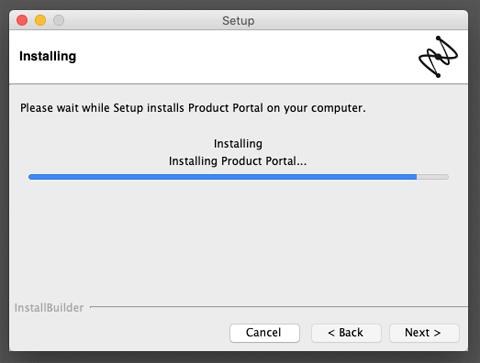Click the Setup title in title bar

pyautogui.click(x=238, y=21)
